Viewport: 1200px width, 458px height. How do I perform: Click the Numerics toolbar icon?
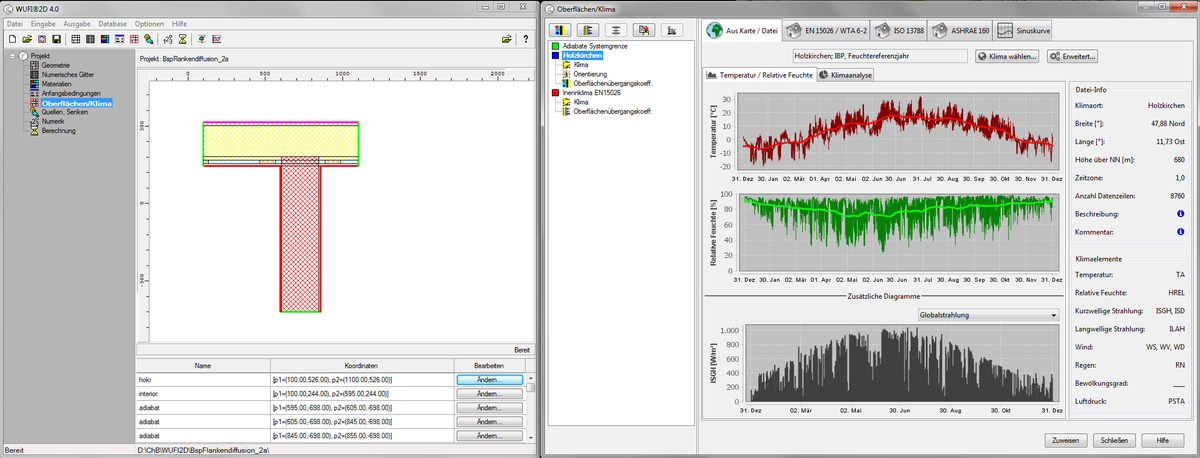click(x=167, y=39)
